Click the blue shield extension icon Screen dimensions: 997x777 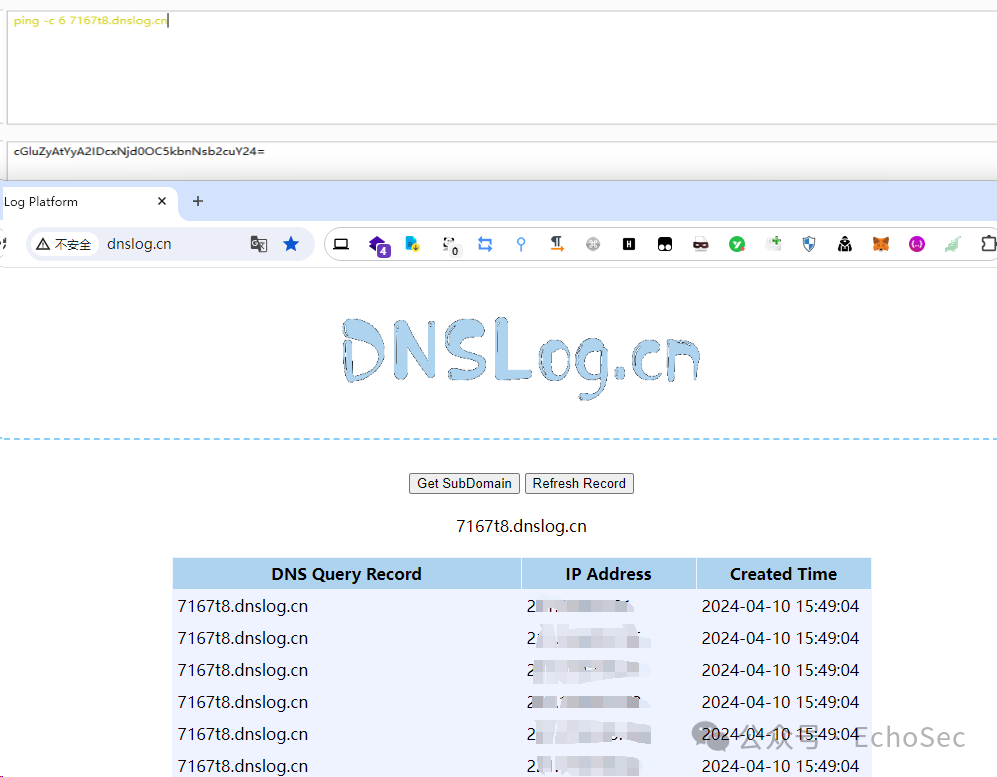[809, 244]
